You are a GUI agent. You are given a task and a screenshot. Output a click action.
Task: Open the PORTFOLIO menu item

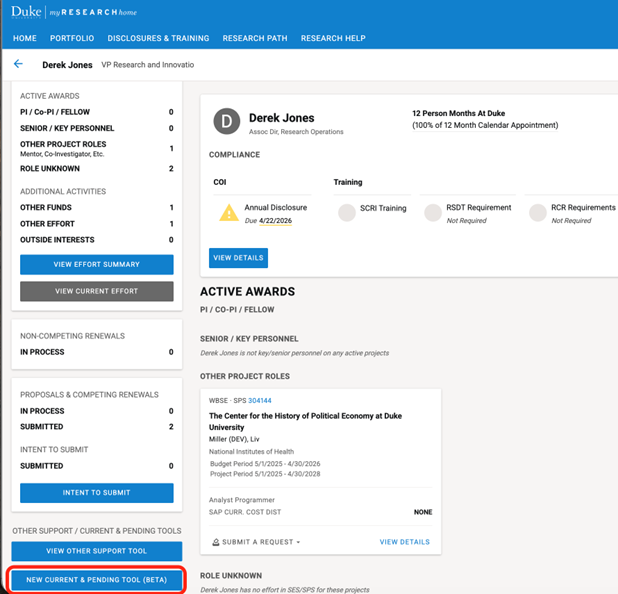coord(72,38)
